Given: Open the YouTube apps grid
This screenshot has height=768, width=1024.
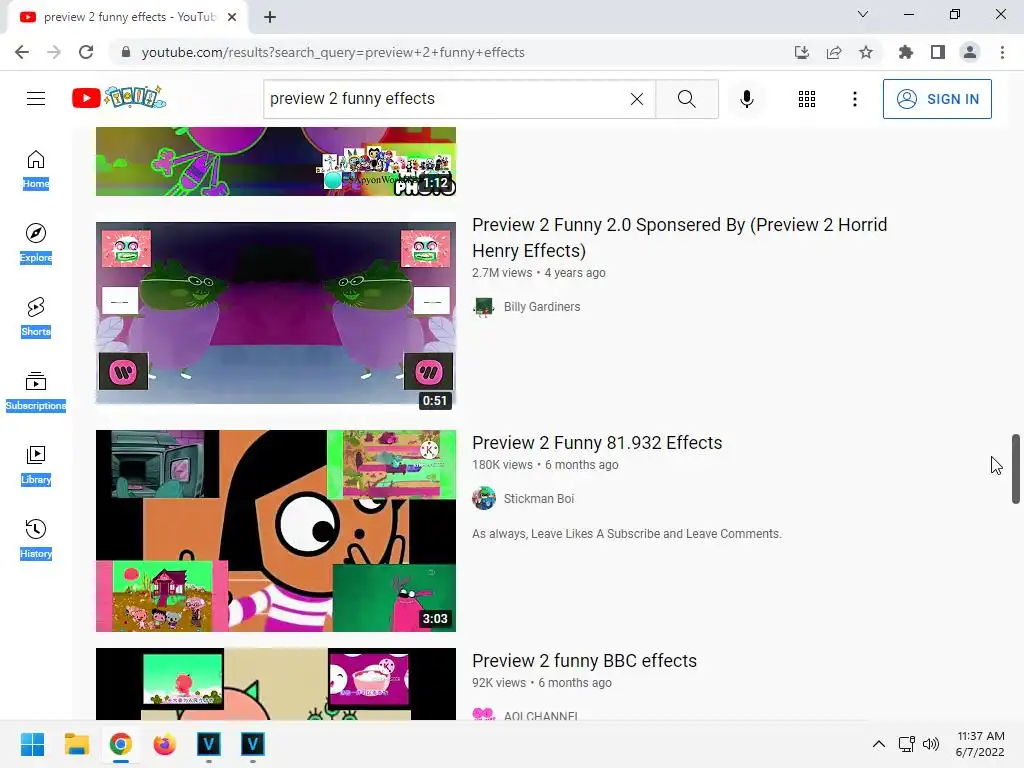Looking at the screenshot, I should coord(807,99).
